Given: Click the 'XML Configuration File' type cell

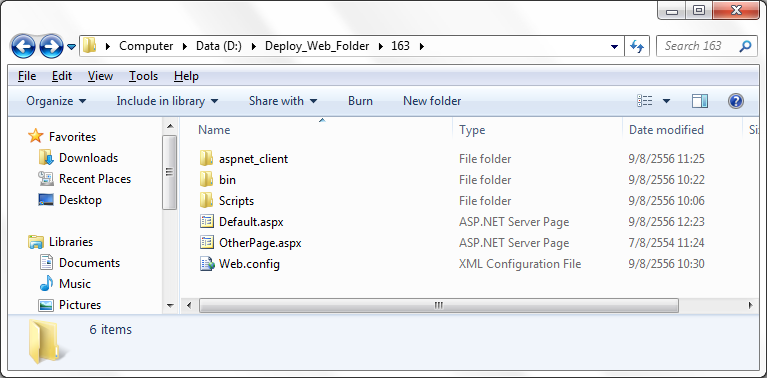Looking at the screenshot, I should (x=520, y=264).
